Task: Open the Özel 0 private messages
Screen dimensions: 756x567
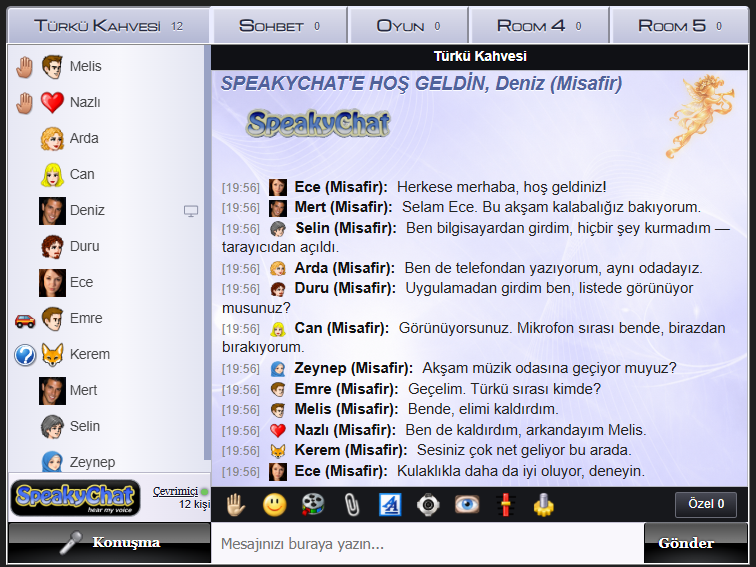Action: coord(706,504)
